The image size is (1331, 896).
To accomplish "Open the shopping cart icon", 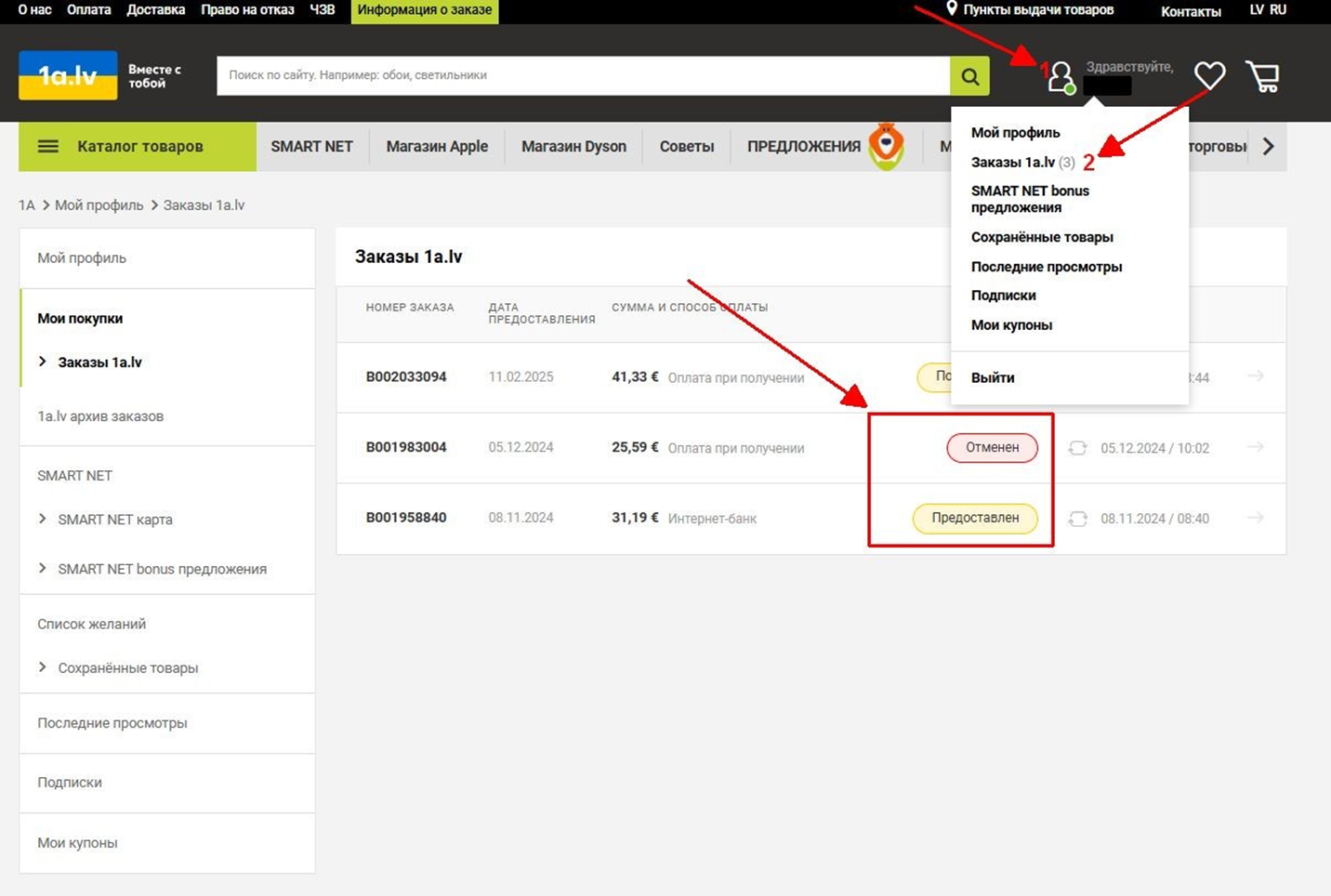I will click(1263, 76).
